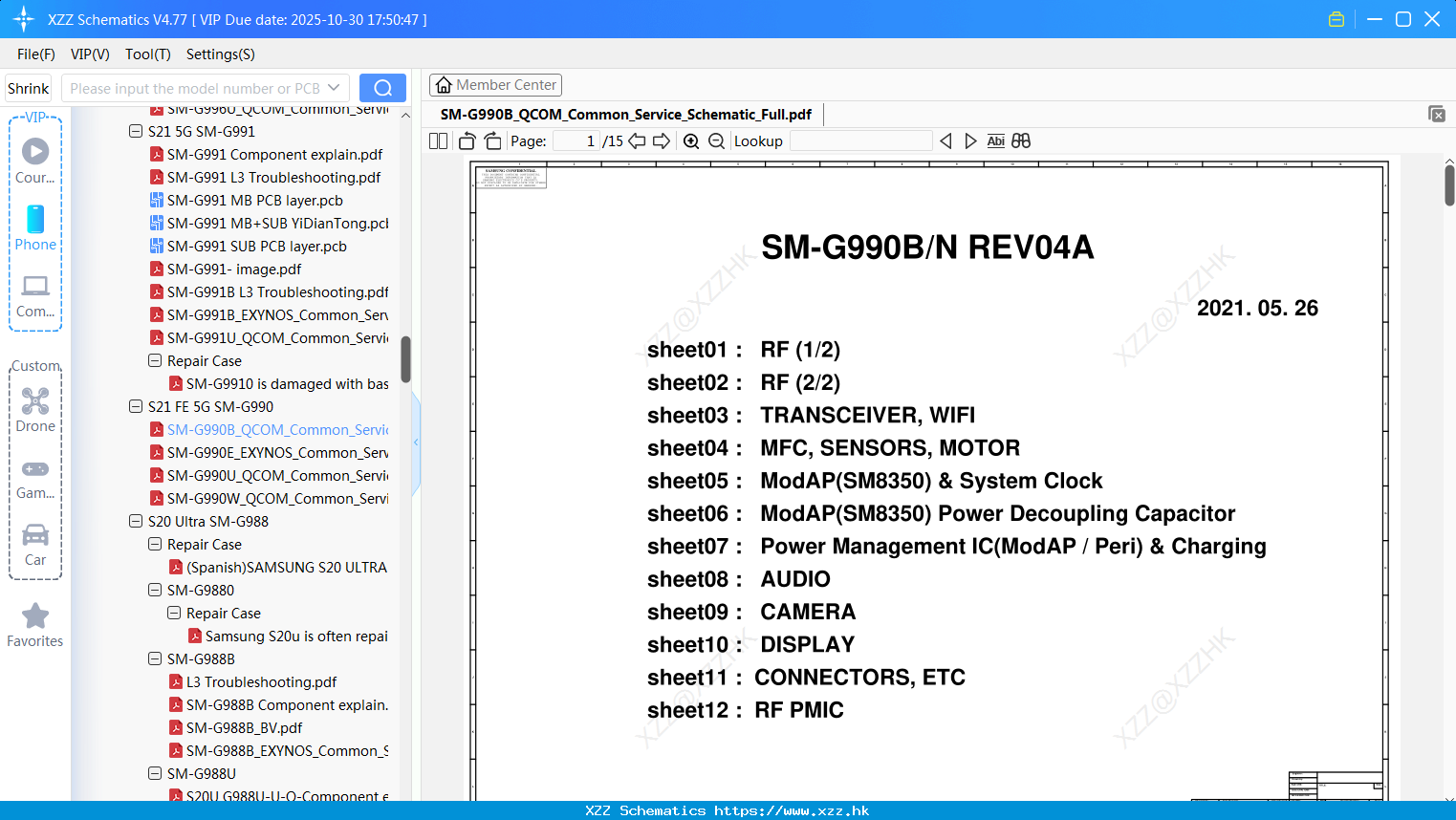Open the File(F) menu
Image resolution: width=1456 pixels, height=820 pixels.
[36, 54]
